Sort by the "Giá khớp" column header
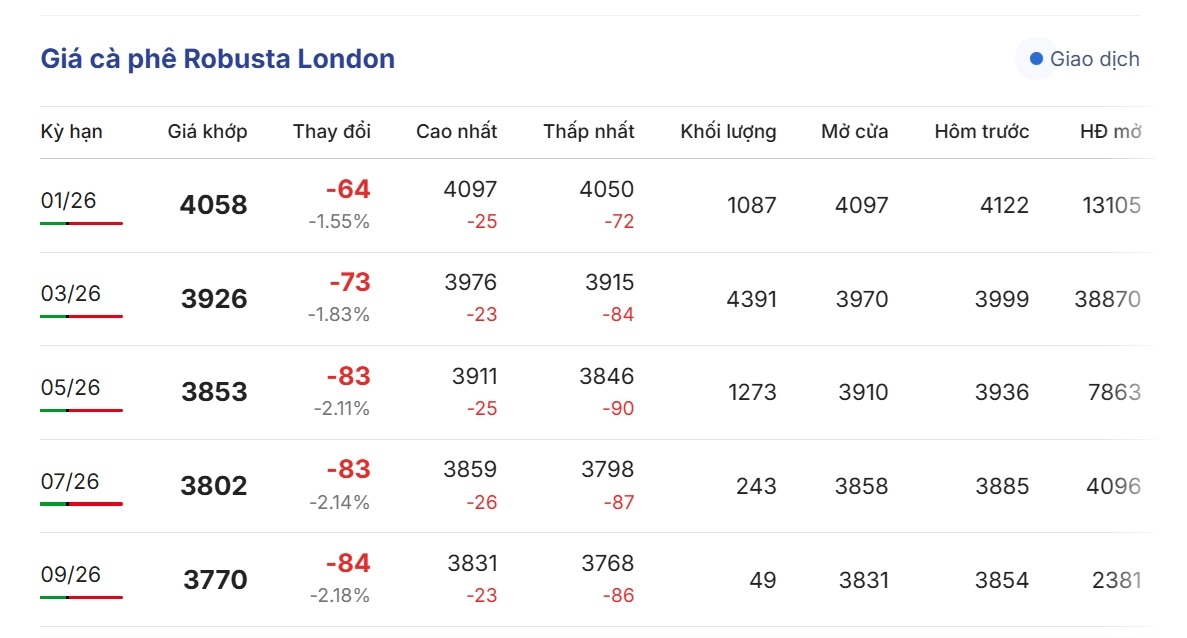Screen dimensions: 1187x638 point(207,131)
